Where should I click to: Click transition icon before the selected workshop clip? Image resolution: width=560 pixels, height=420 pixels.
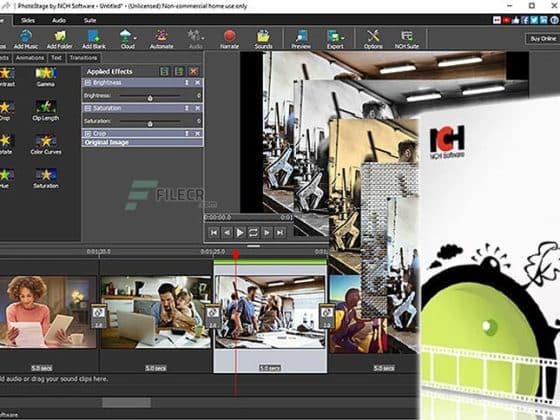click(212, 316)
